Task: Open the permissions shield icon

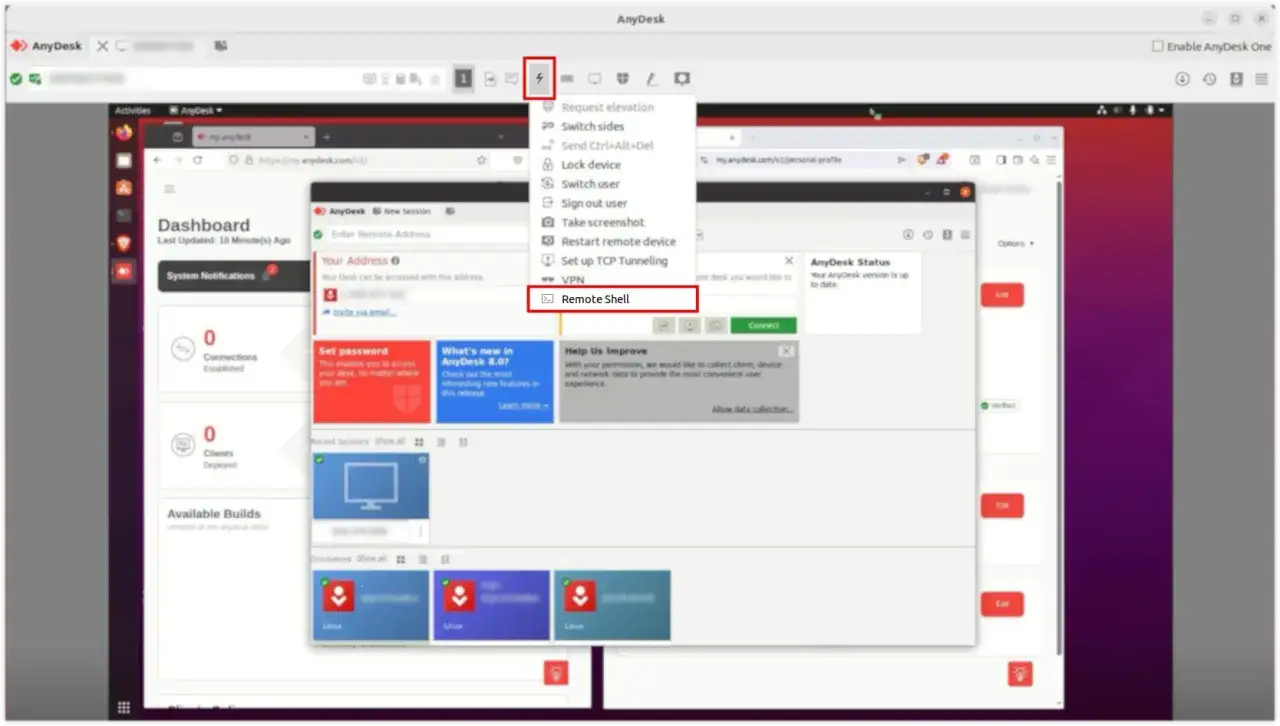Action: (622, 79)
